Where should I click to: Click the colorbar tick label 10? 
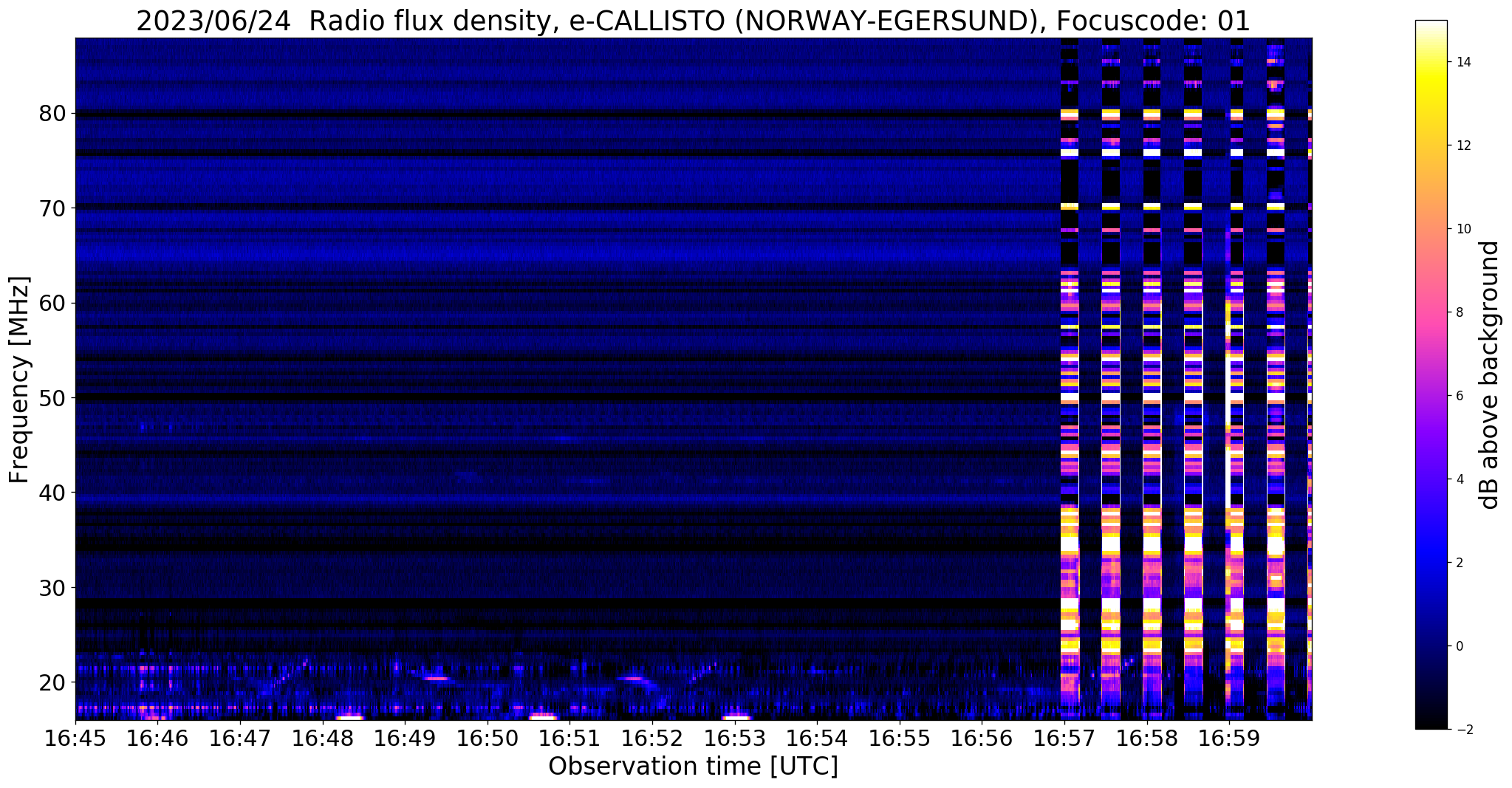(1463, 229)
